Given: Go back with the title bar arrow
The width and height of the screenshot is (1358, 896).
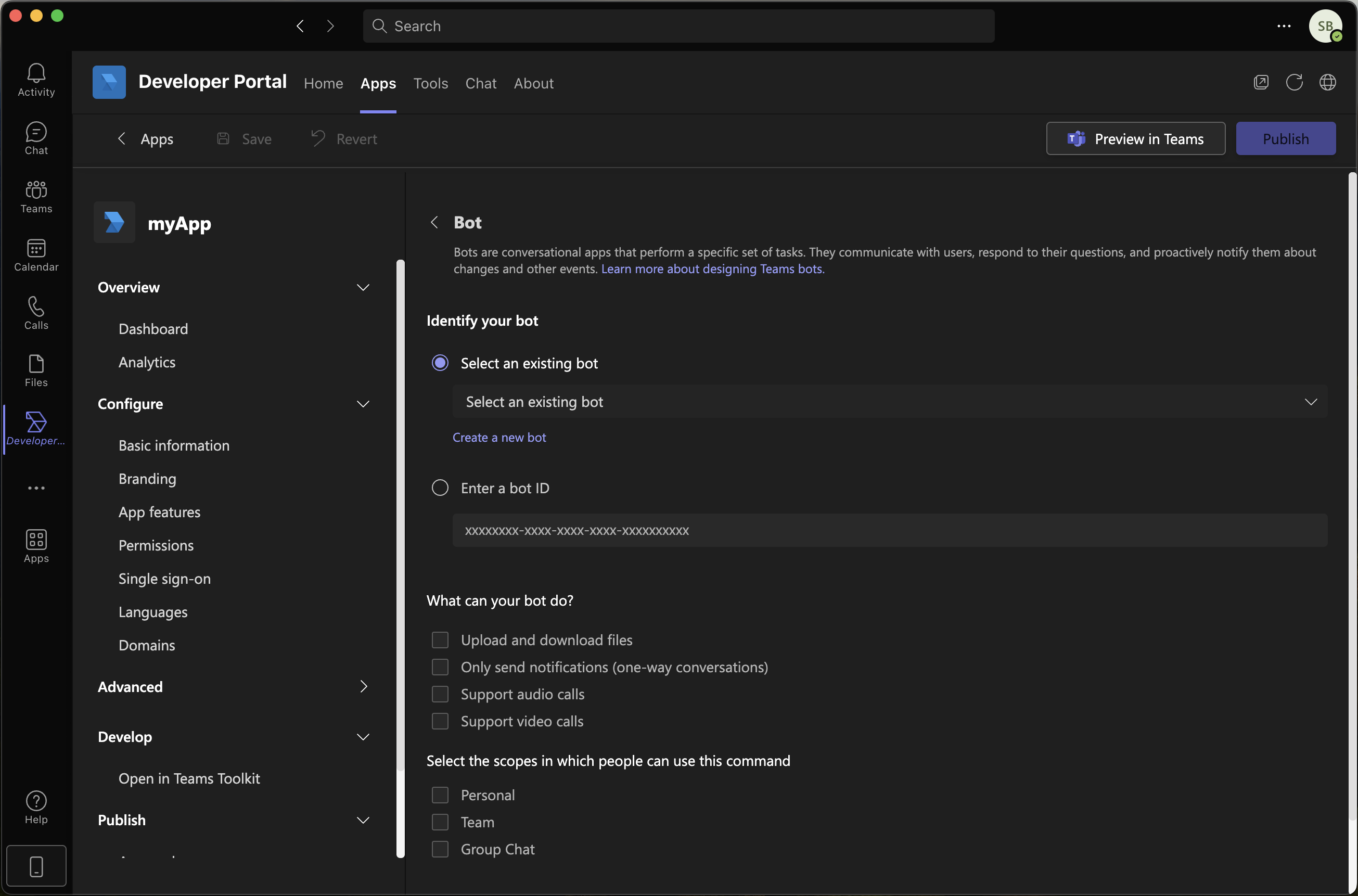Looking at the screenshot, I should click(300, 25).
